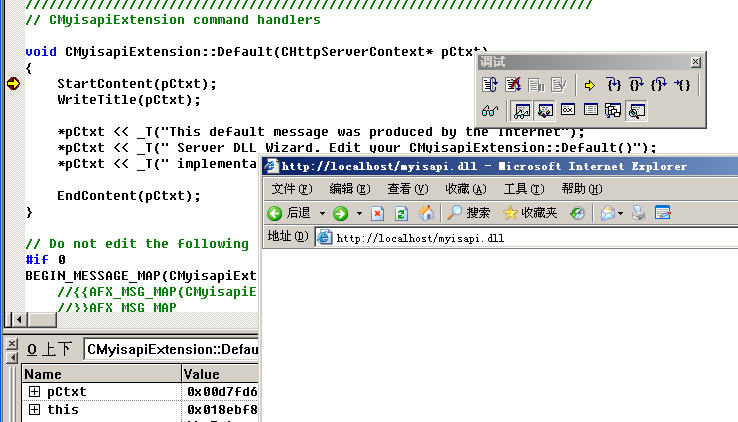Click the Mail envelope icon

[608, 214]
